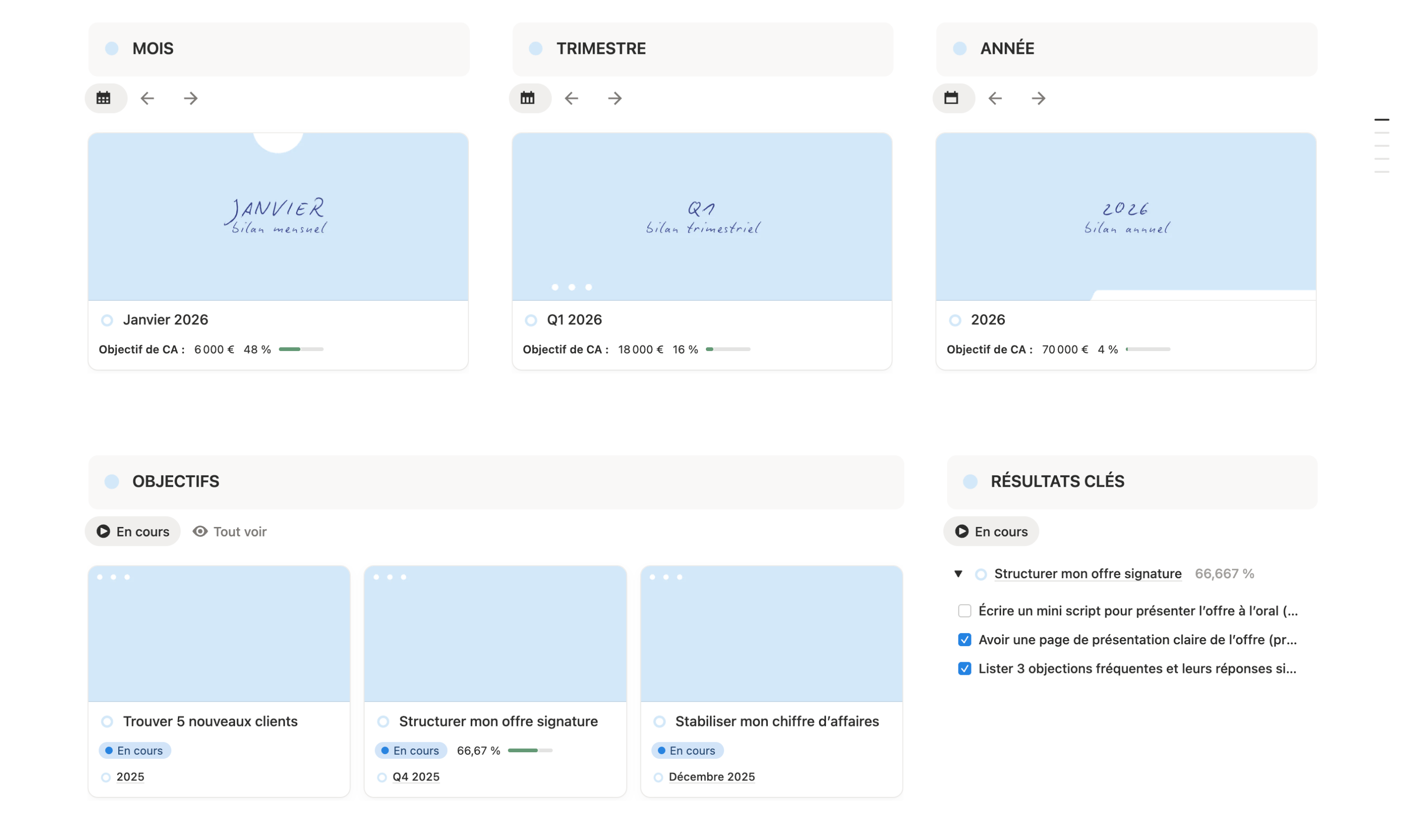Image resolution: width=1408 pixels, height=840 pixels.
Task: Click the calendar icon under TRIMESTRE
Action: click(x=528, y=99)
